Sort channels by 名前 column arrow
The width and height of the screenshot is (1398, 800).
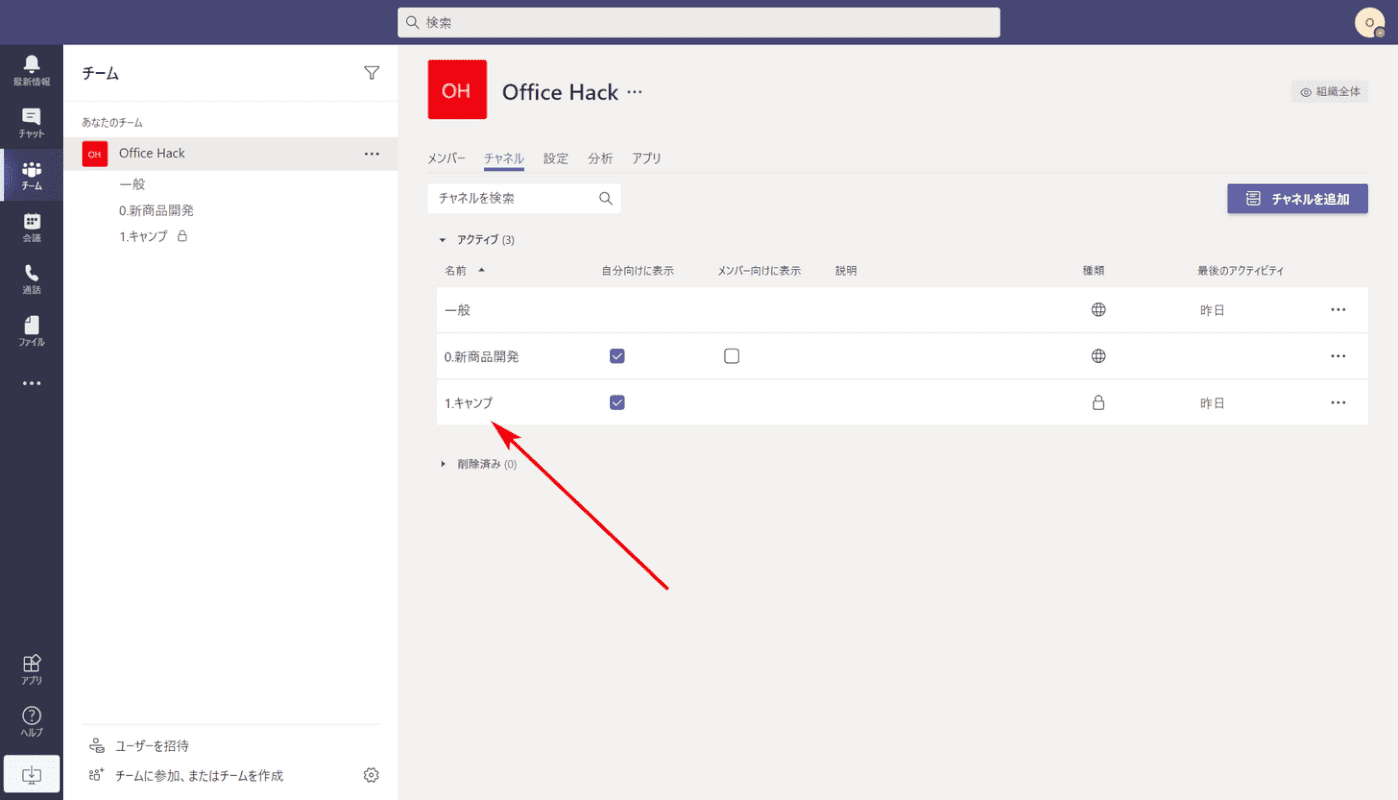(x=481, y=270)
